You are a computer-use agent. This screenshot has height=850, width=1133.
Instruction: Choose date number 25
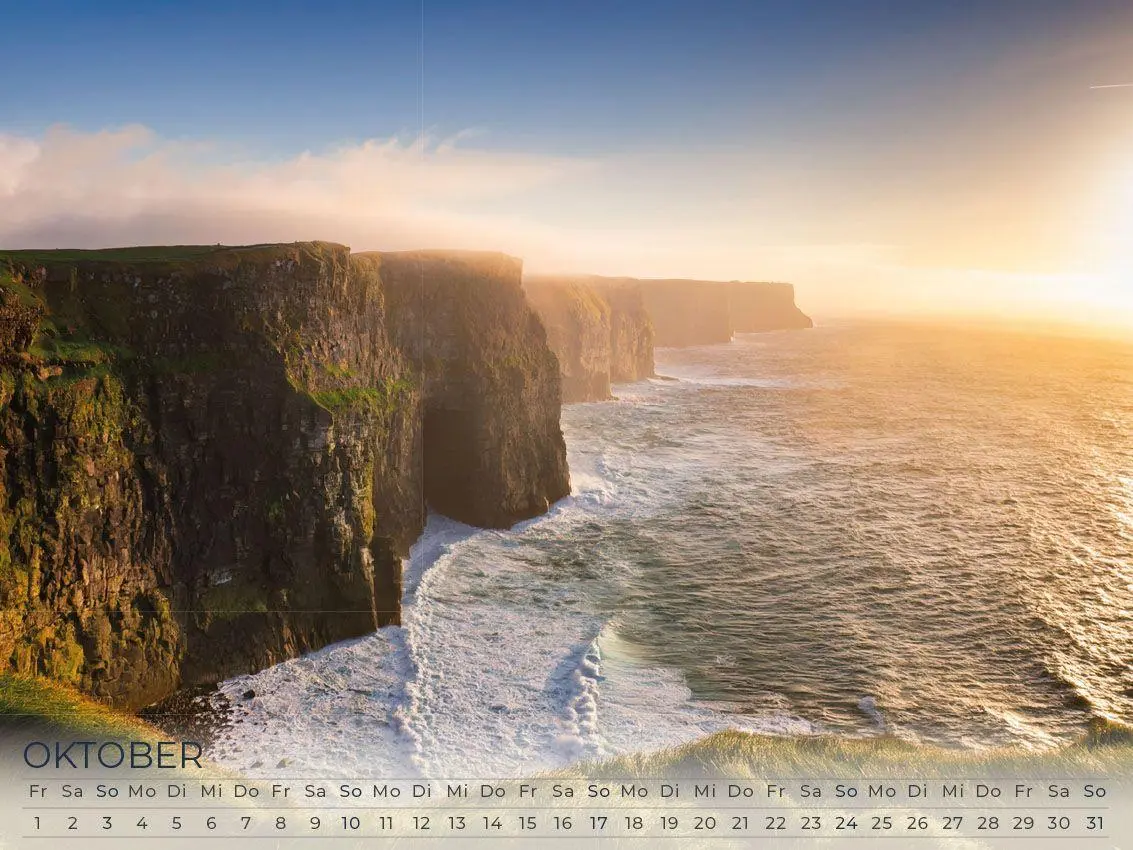click(882, 823)
